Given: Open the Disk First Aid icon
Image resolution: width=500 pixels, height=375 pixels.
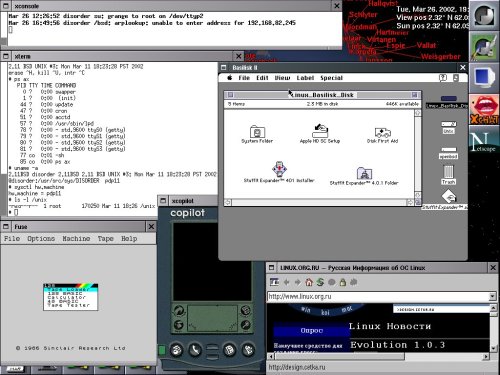Looking at the screenshot, I should pos(383,134).
